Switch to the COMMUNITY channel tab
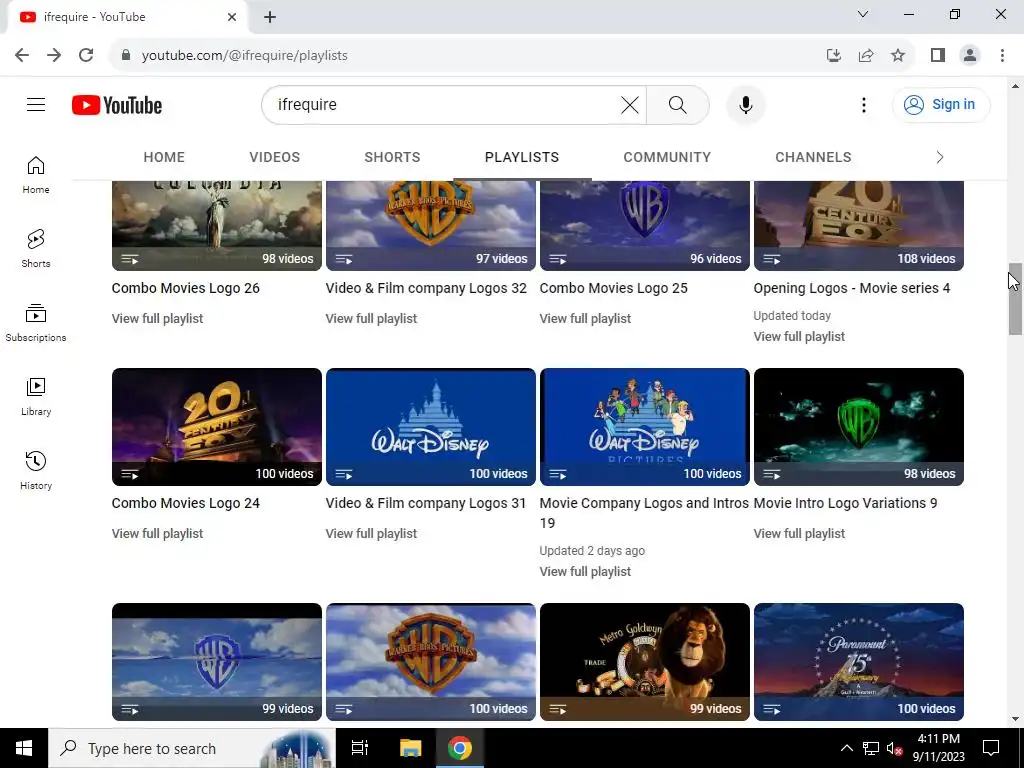Viewport: 1024px width, 768px height. pos(667,157)
